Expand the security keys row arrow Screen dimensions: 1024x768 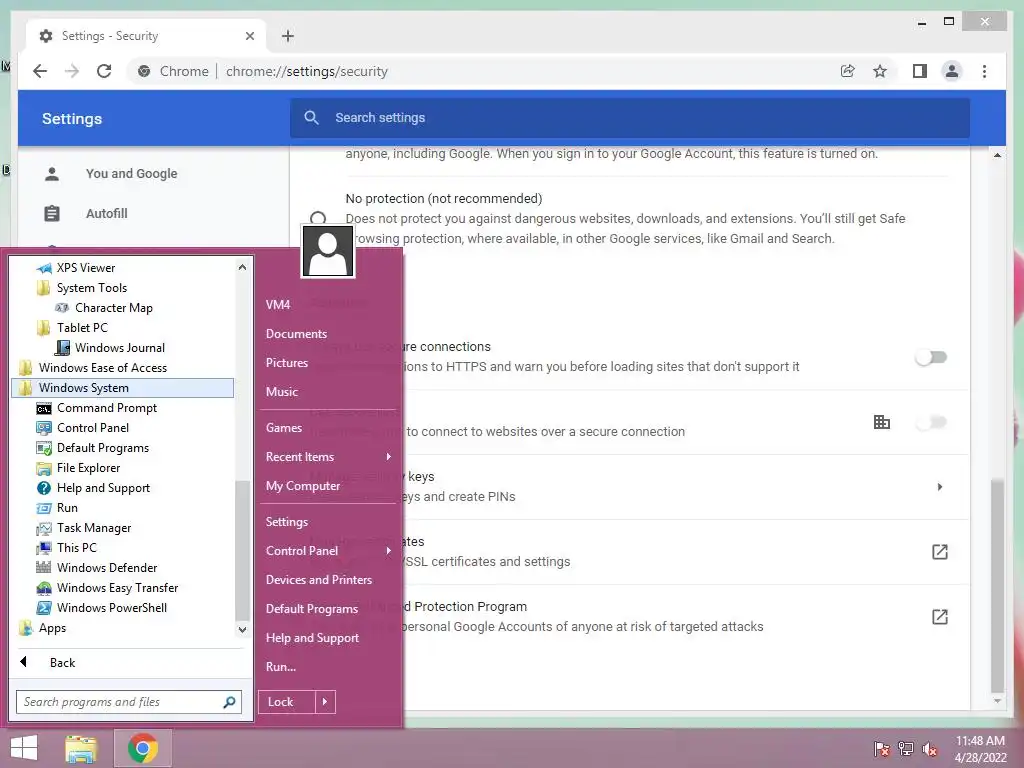point(939,487)
